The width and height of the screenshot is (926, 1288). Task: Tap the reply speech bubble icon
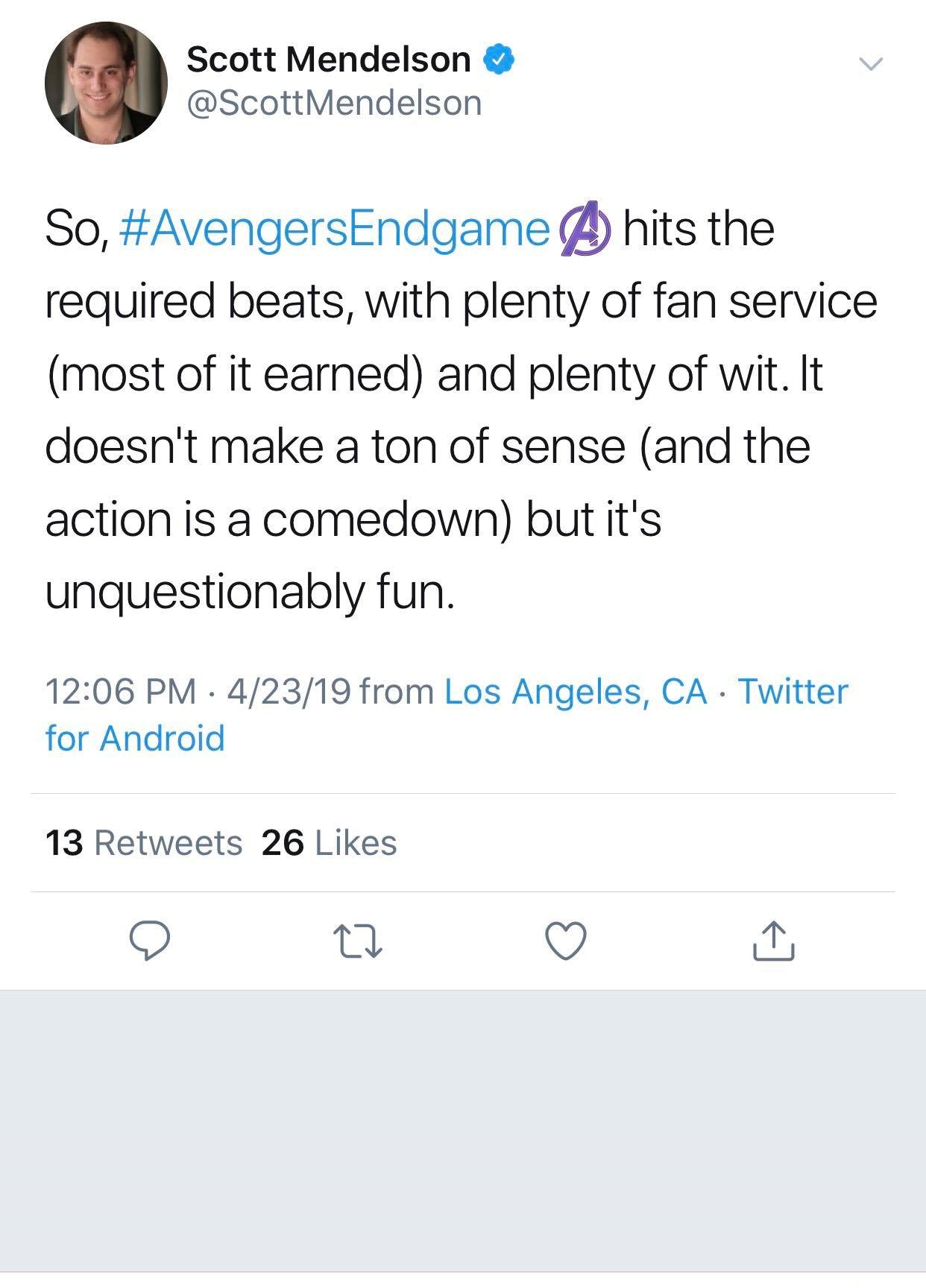pos(150,941)
